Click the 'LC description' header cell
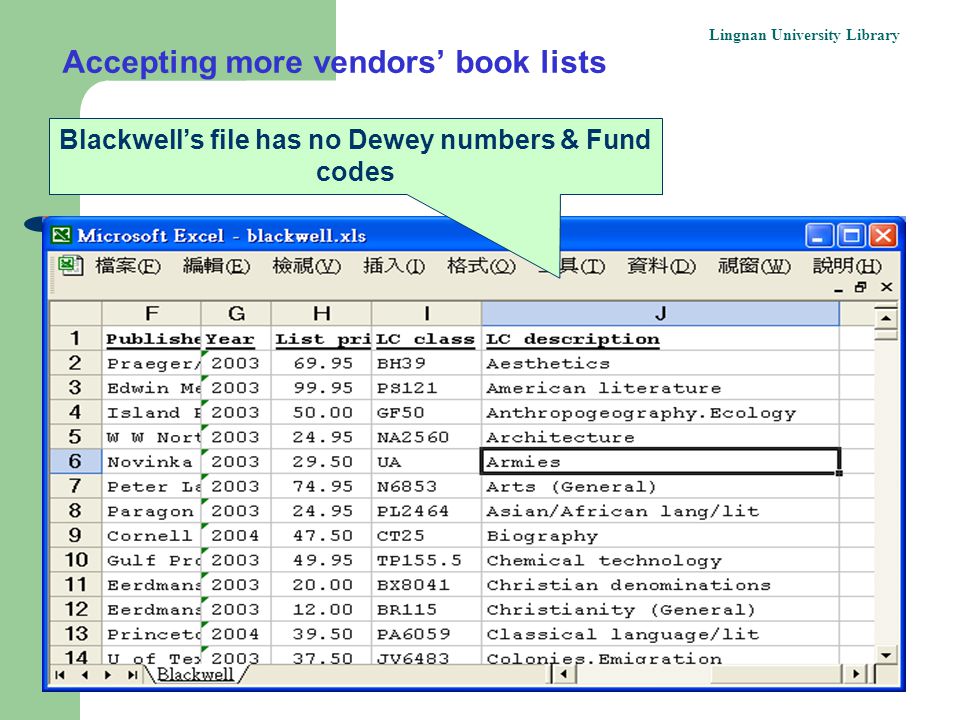 pyautogui.click(x=661, y=339)
